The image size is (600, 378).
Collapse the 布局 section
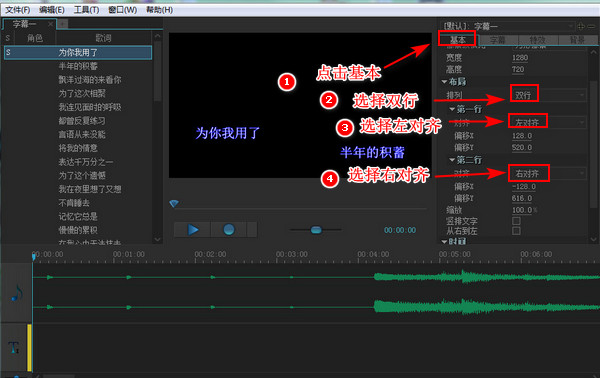444,81
